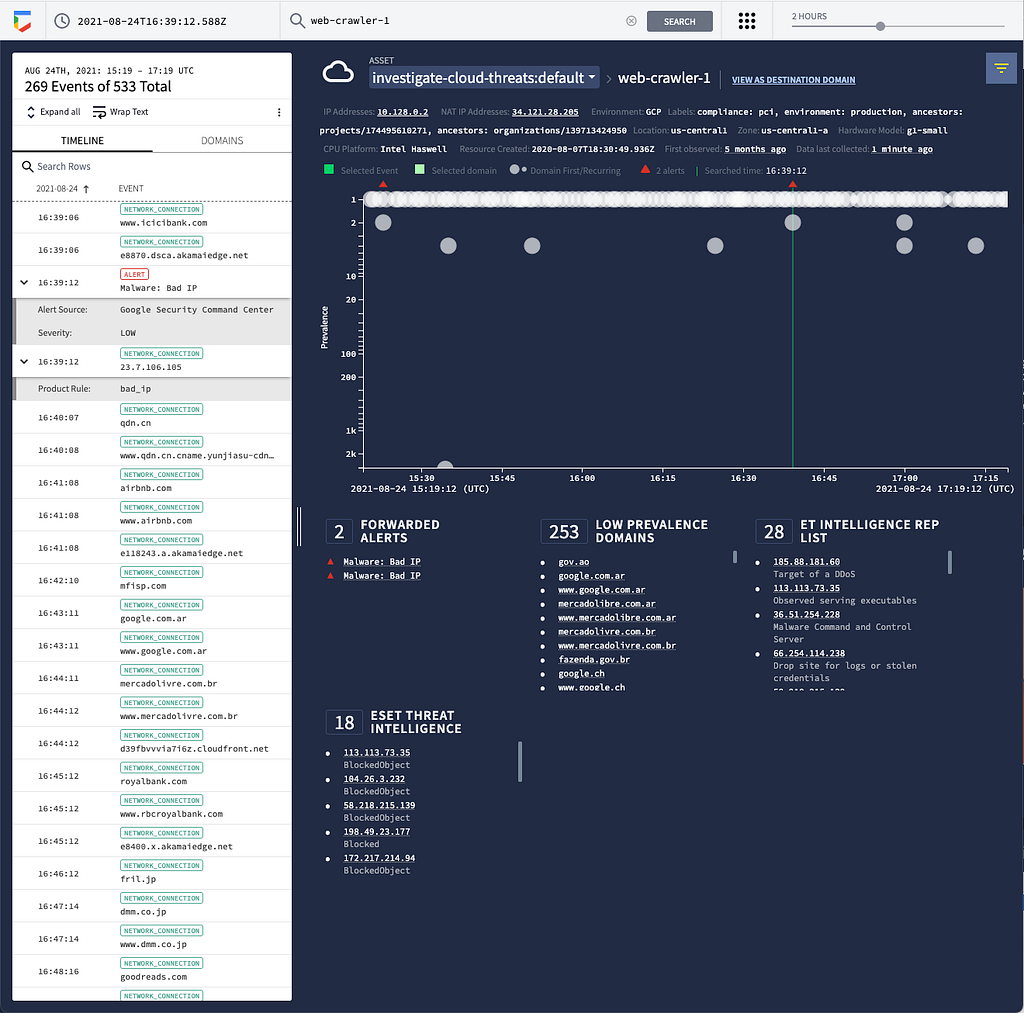
Task: Click the red ALERT badge
Action: pyautogui.click(x=134, y=274)
